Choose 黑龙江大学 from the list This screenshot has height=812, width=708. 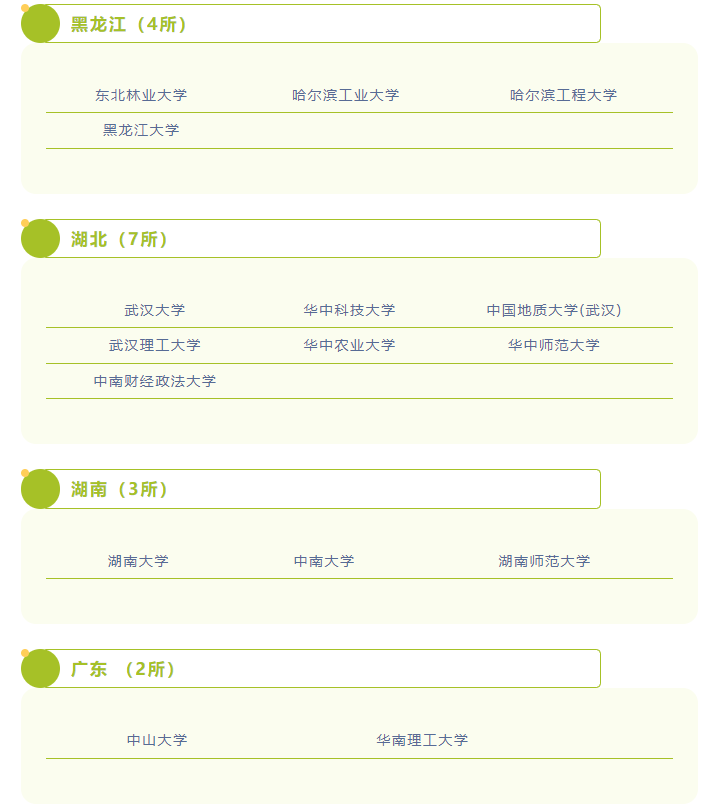[x=141, y=130]
